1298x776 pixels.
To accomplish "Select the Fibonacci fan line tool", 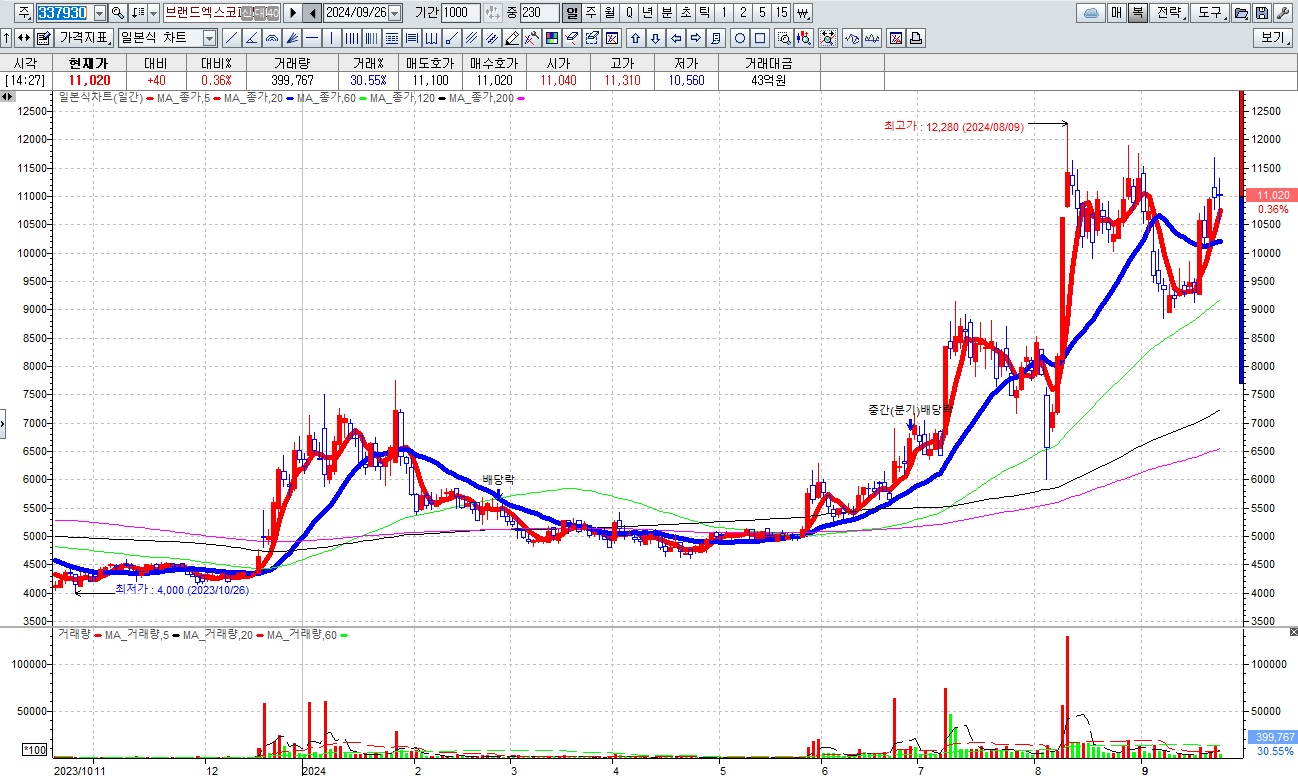I will [x=291, y=38].
